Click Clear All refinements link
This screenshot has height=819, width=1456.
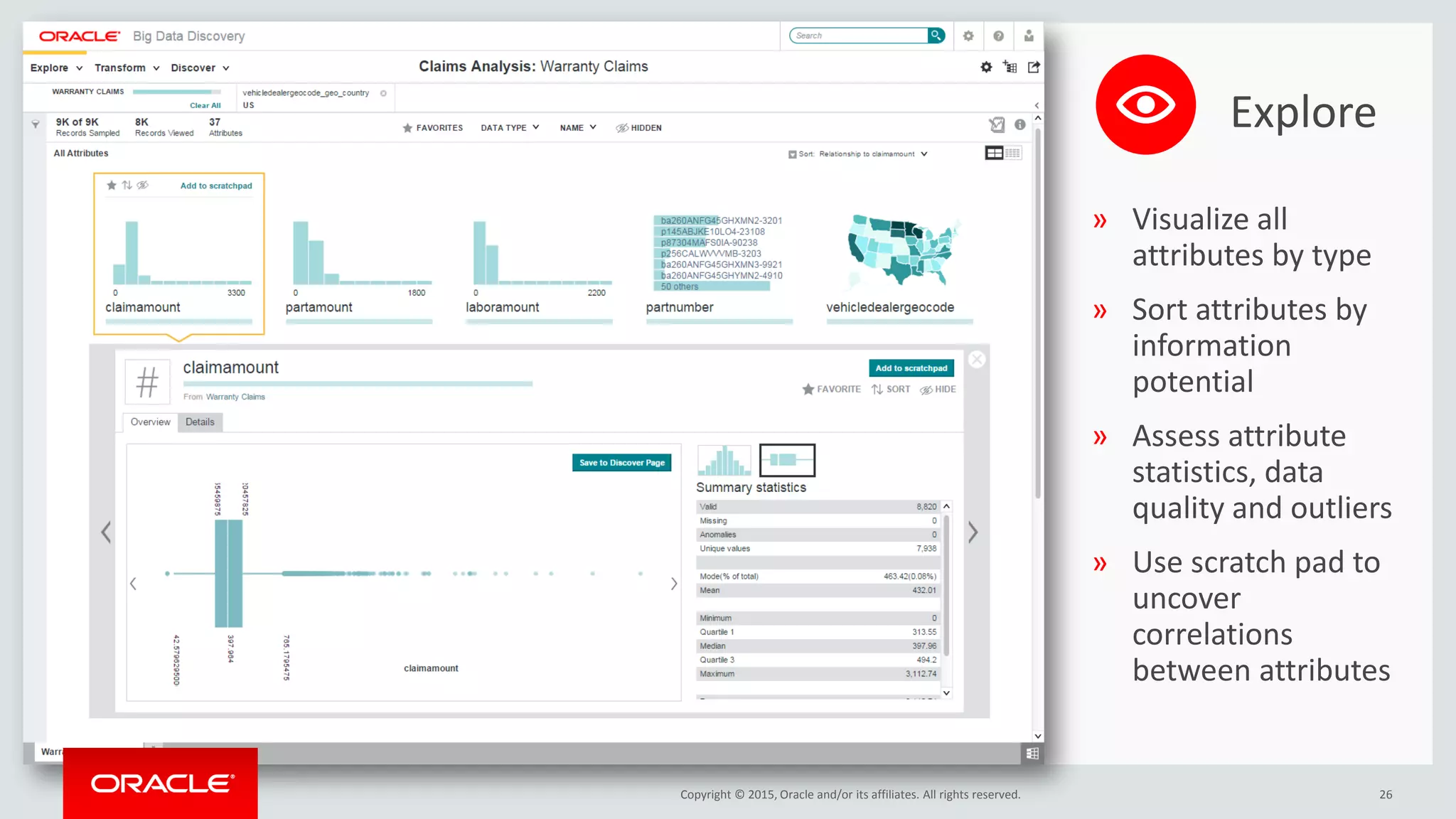pyautogui.click(x=205, y=105)
